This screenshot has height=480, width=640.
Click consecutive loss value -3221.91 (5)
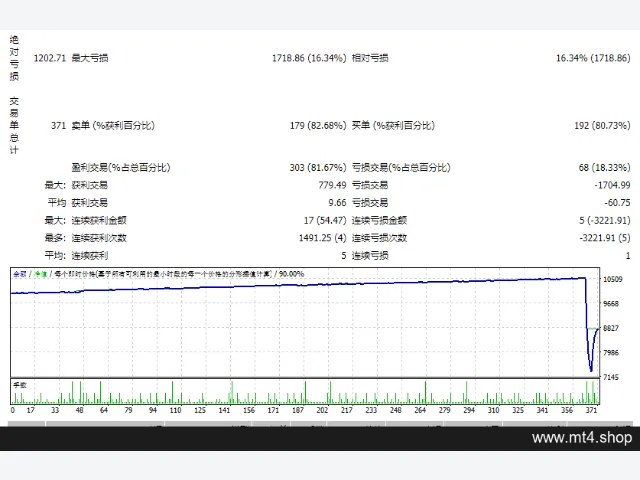[605, 238]
